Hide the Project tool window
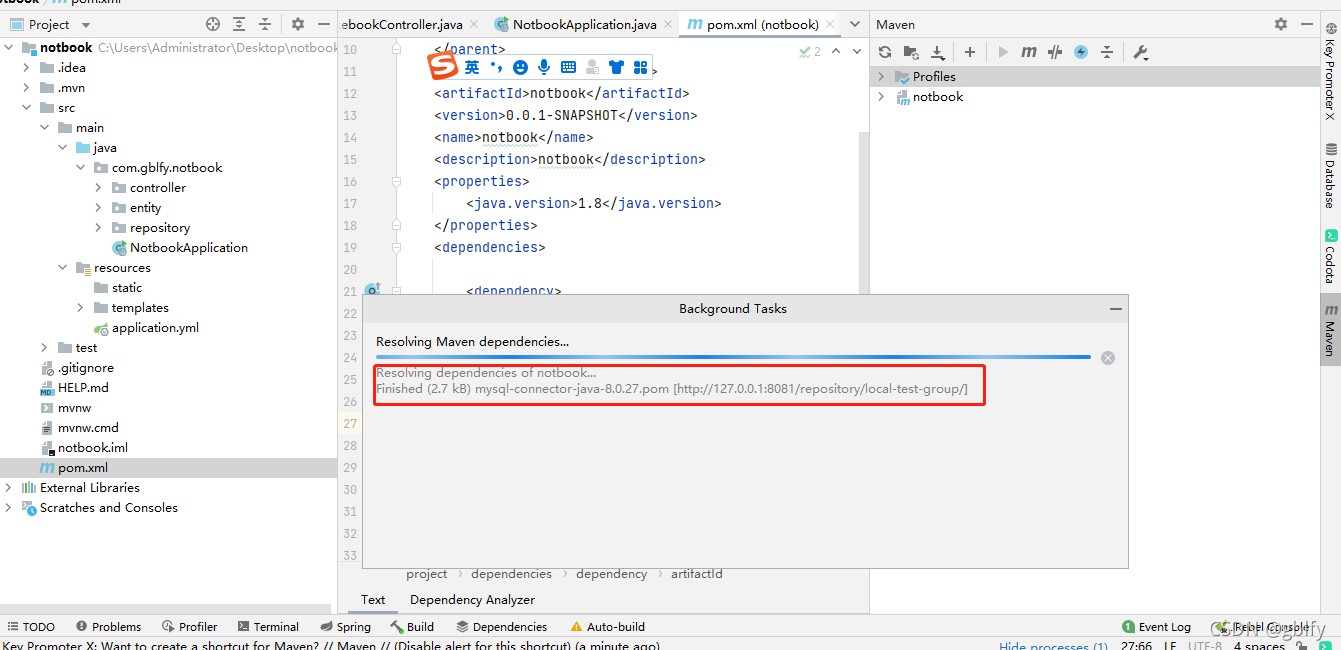This screenshot has width=1341, height=650. tap(323, 24)
